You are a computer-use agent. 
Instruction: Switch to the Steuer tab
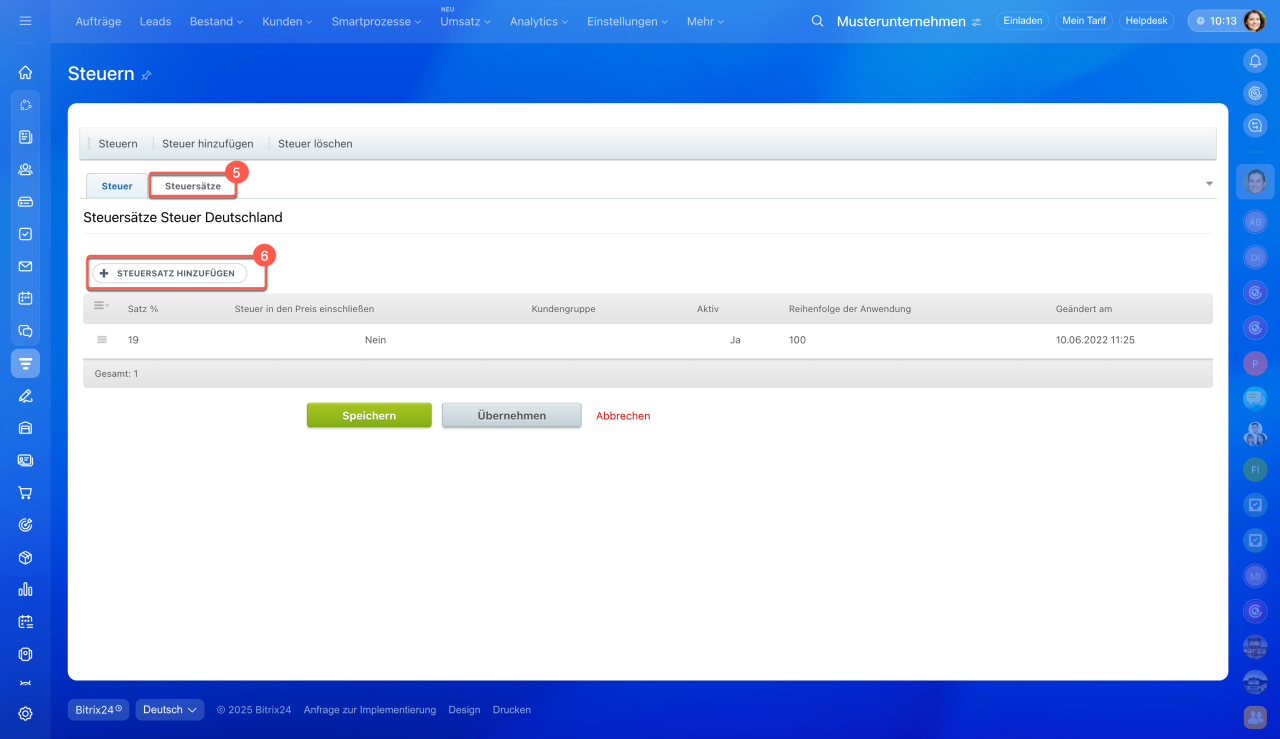pyautogui.click(x=117, y=186)
